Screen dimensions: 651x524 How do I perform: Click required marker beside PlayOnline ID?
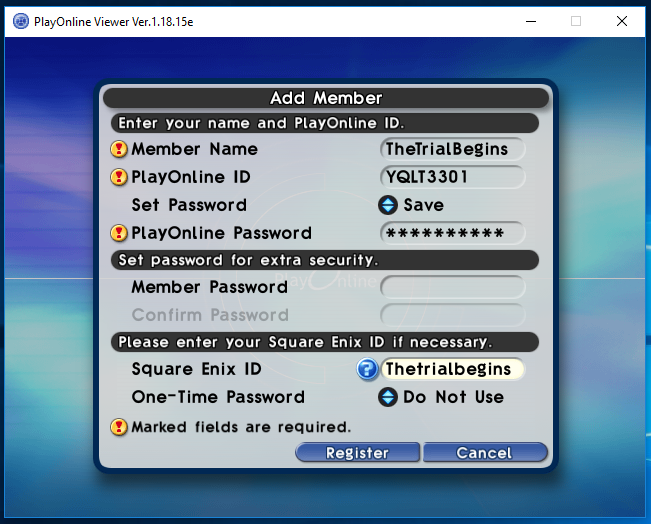(x=119, y=177)
